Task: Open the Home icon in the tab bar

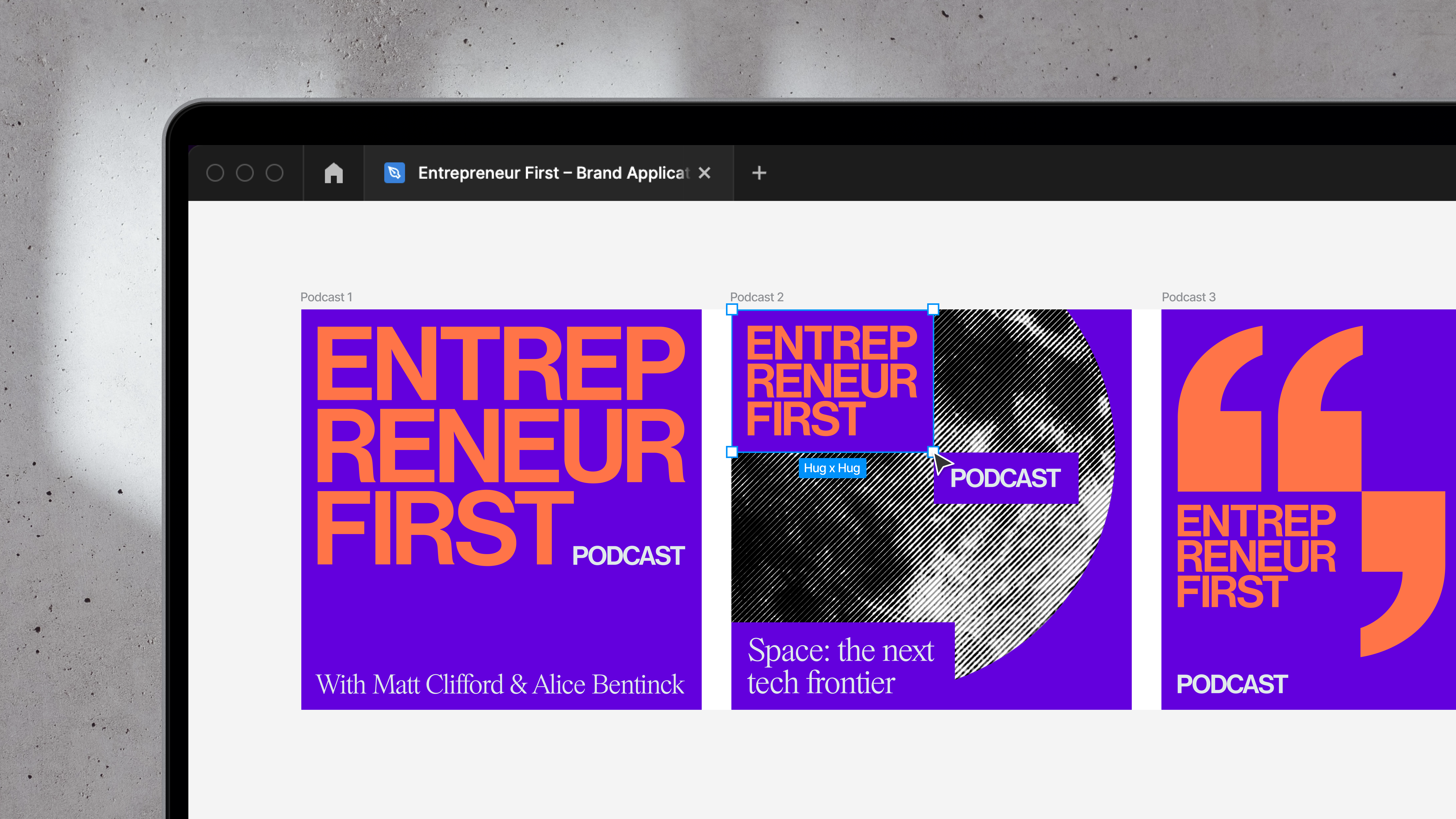Action: pos(333,173)
